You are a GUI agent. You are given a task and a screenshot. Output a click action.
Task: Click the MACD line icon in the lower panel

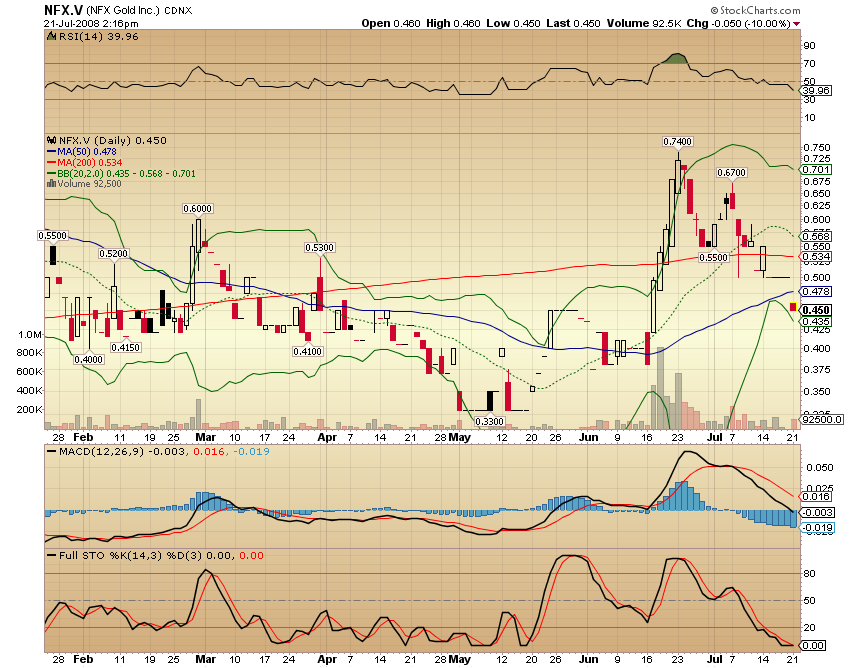[x=52, y=452]
